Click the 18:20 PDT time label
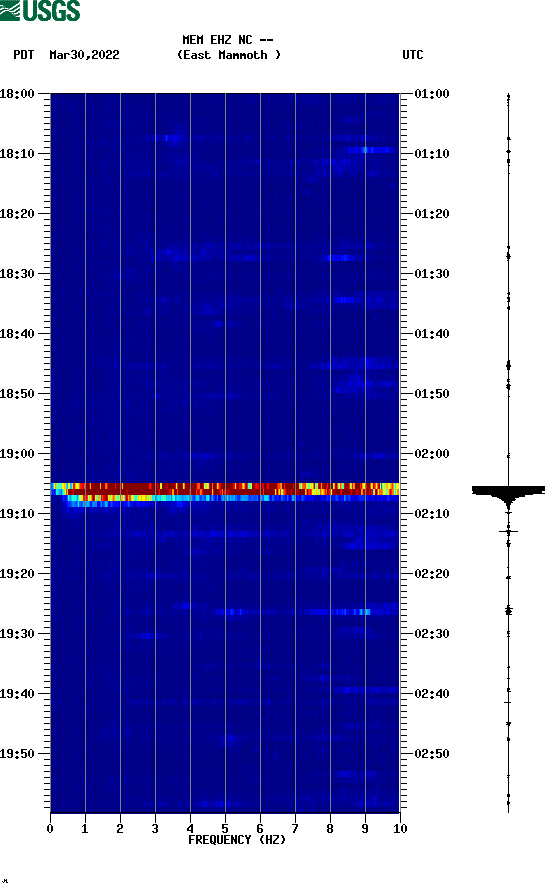This screenshot has height=892, width=552. [x=17, y=214]
